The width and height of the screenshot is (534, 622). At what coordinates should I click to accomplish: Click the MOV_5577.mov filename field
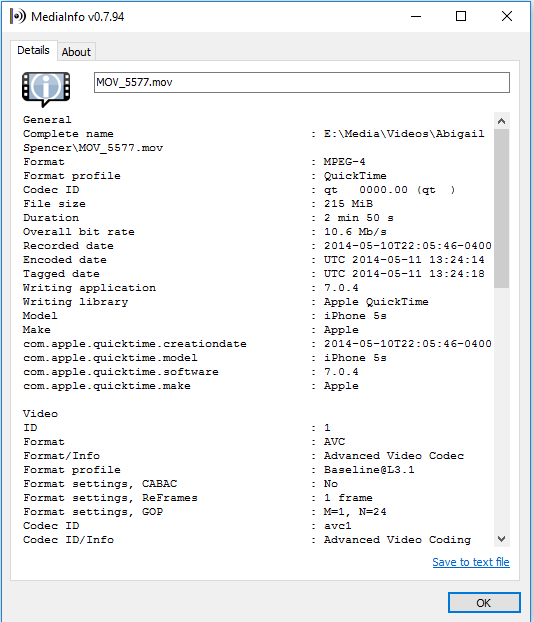(302, 83)
